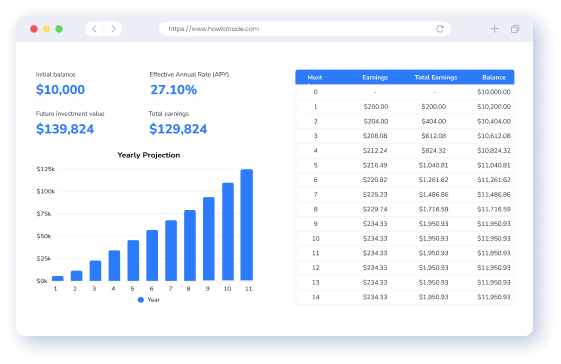Click the 27.10% APY value
This screenshot has height=364, width=561.
tap(174, 90)
